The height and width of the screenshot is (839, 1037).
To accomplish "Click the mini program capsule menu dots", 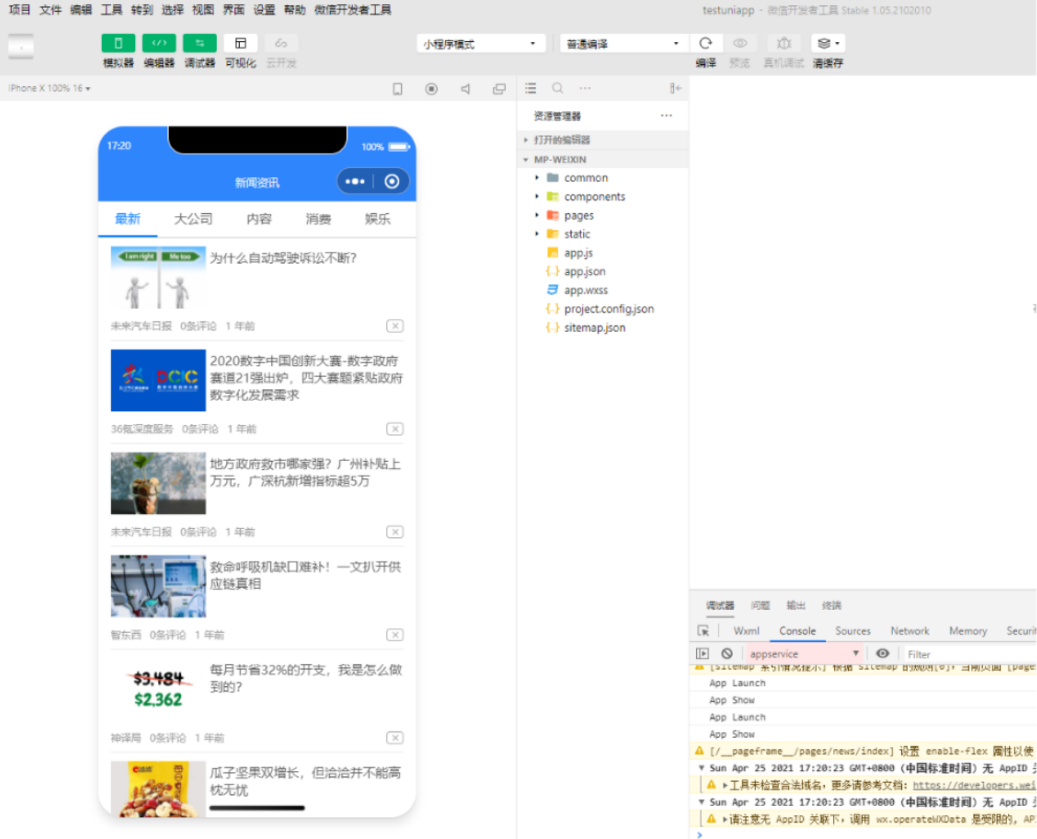I will coord(355,182).
